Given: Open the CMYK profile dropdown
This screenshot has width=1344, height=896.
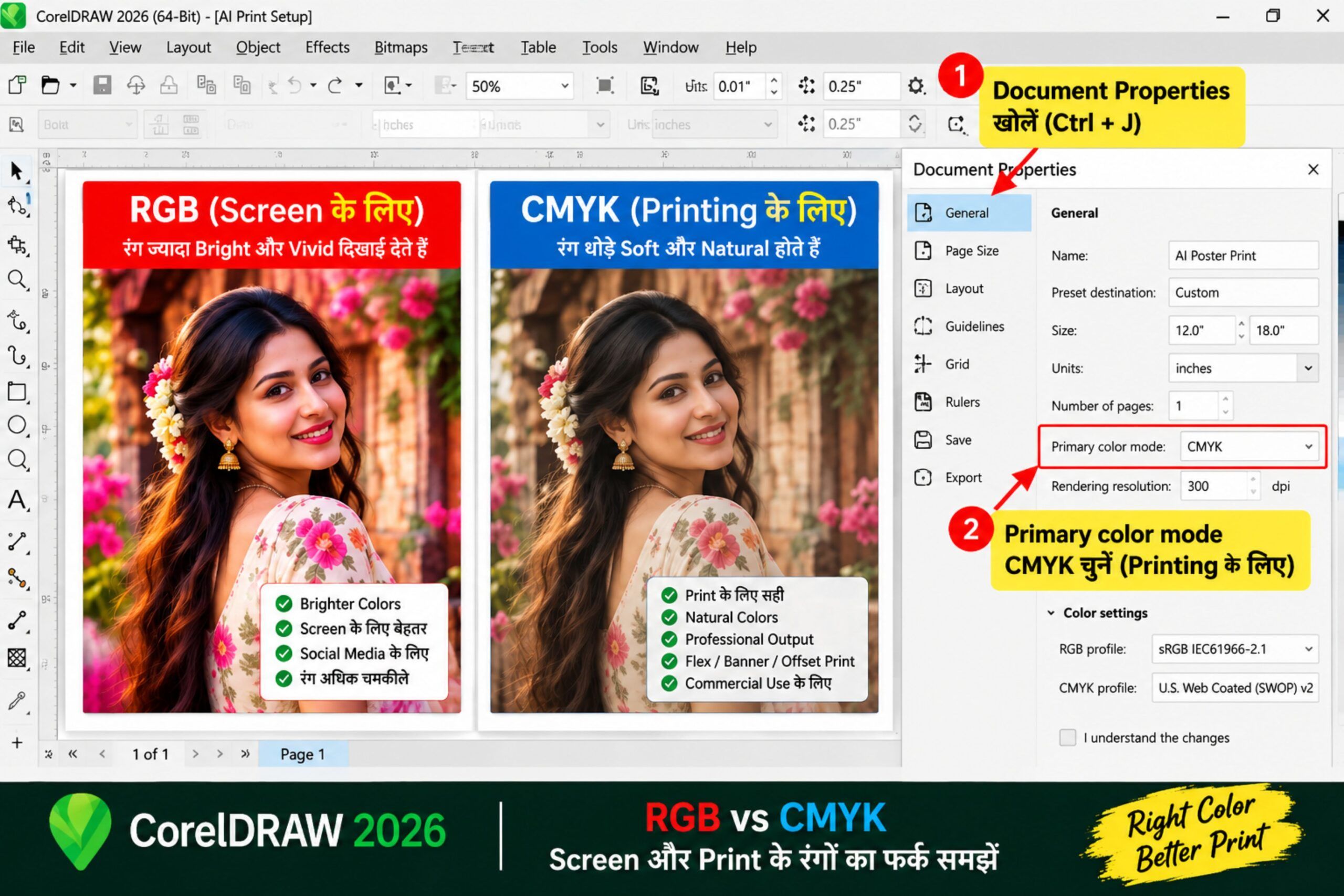Looking at the screenshot, I should pyautogui.click(x=1235, y=688).
